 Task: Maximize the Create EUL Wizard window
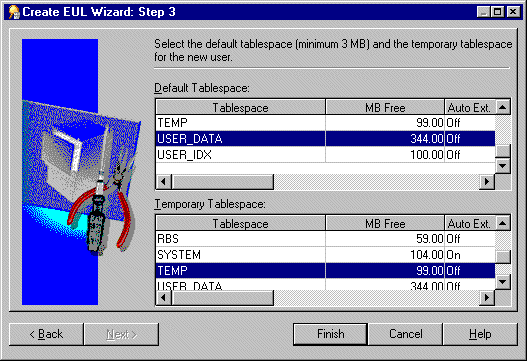click(x=497, y=12)
